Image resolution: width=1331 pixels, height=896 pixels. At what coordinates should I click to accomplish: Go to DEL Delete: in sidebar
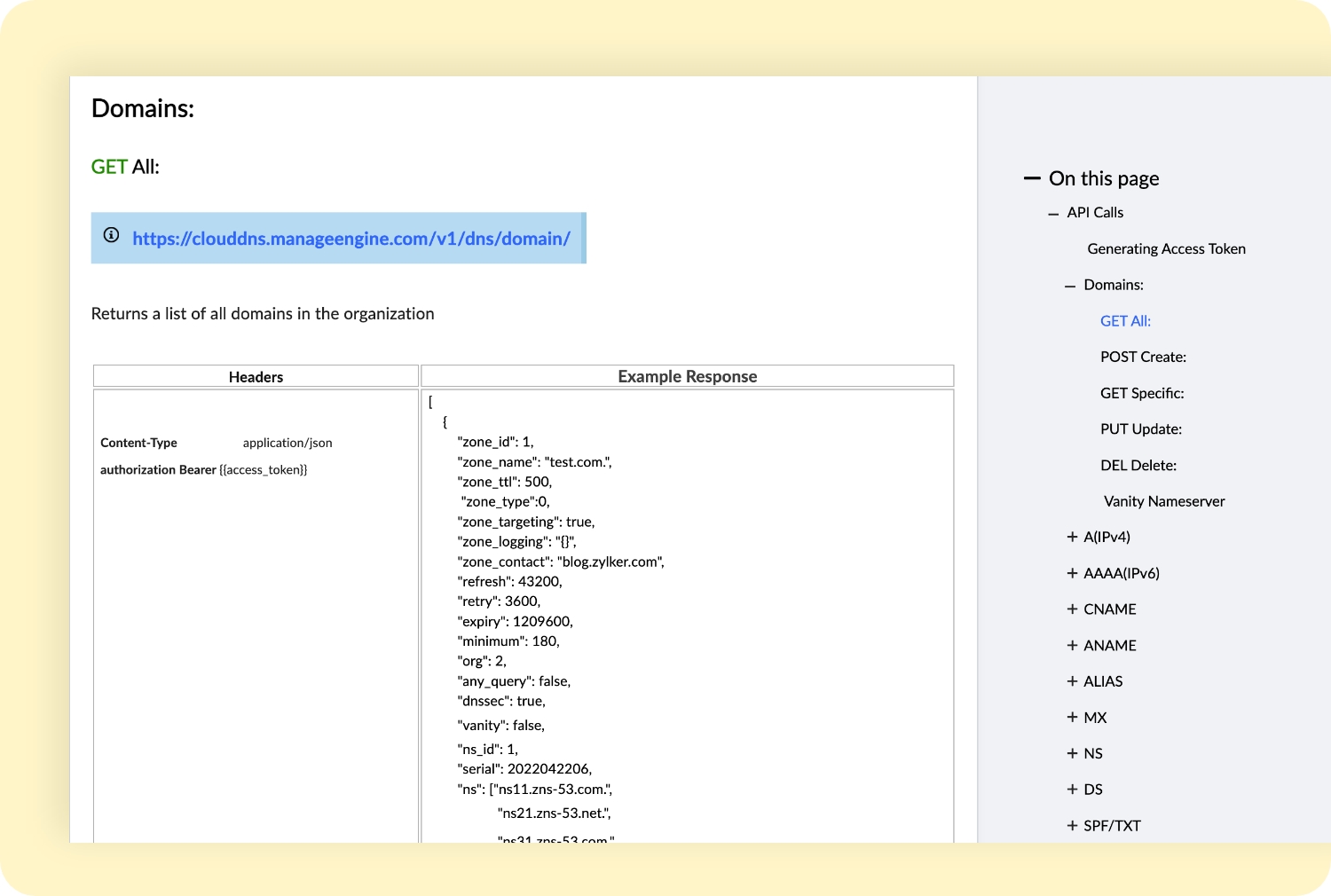(x=1138, y=465)
